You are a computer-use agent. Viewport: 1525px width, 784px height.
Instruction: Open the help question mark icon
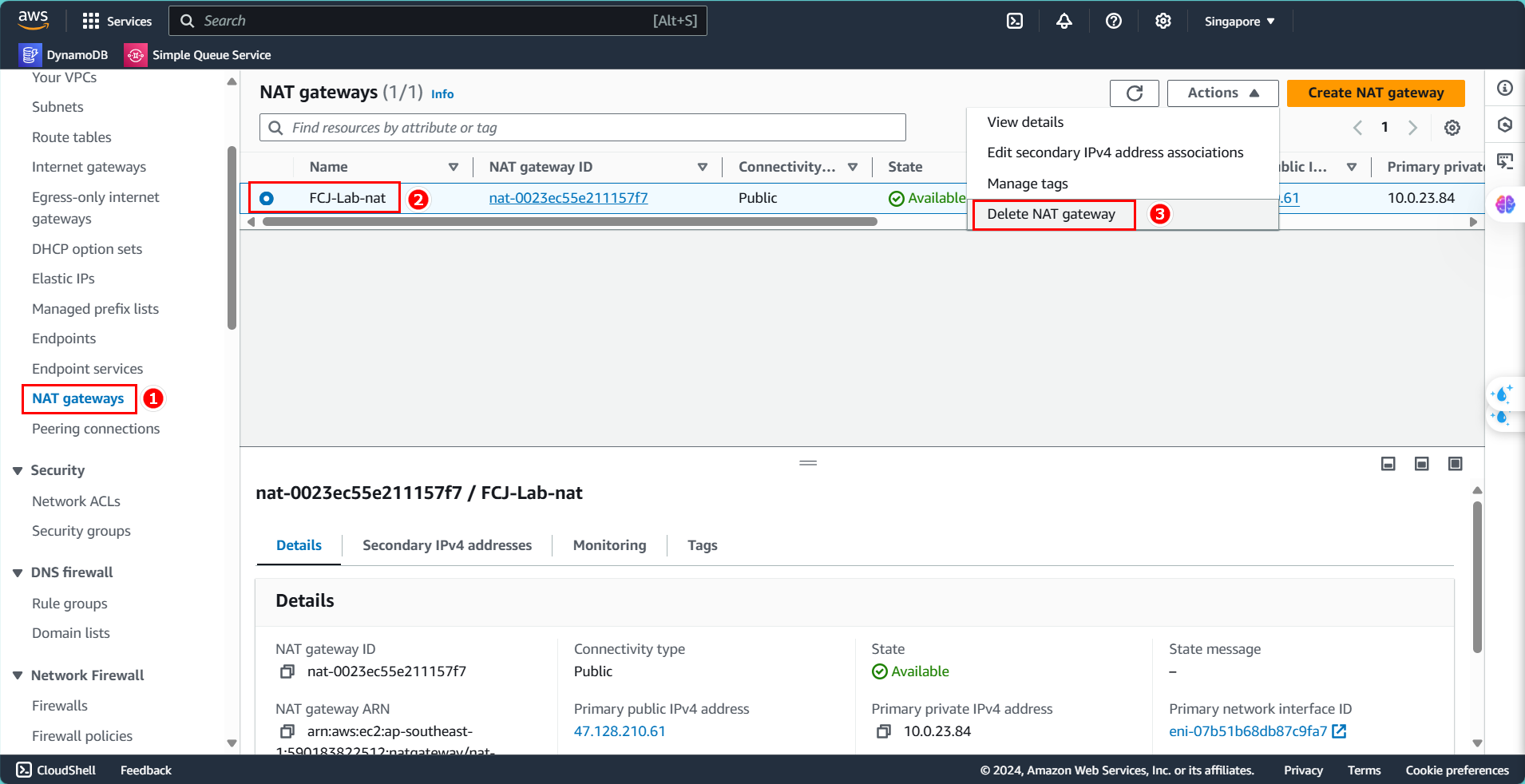[x=1113, y=21]
